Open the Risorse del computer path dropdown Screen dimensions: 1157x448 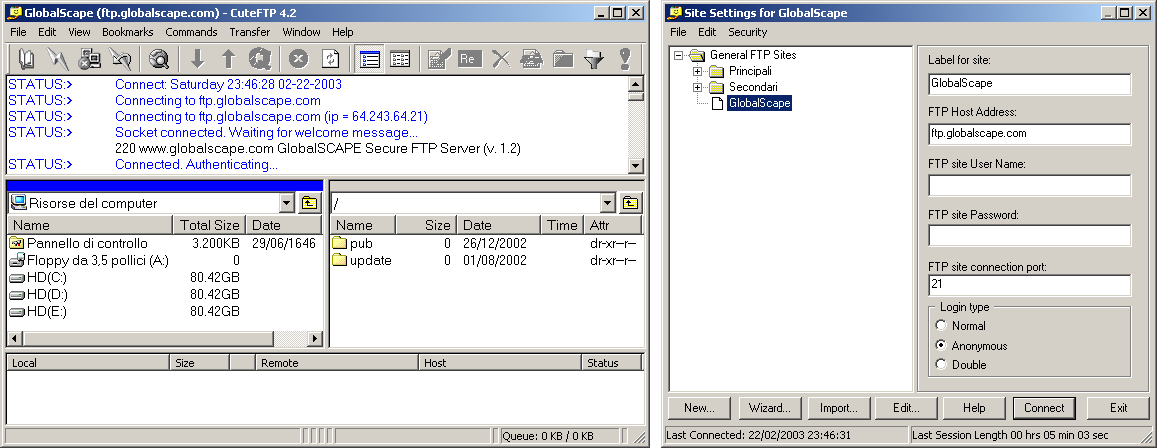pyautogui.click(x=287, y=203)
